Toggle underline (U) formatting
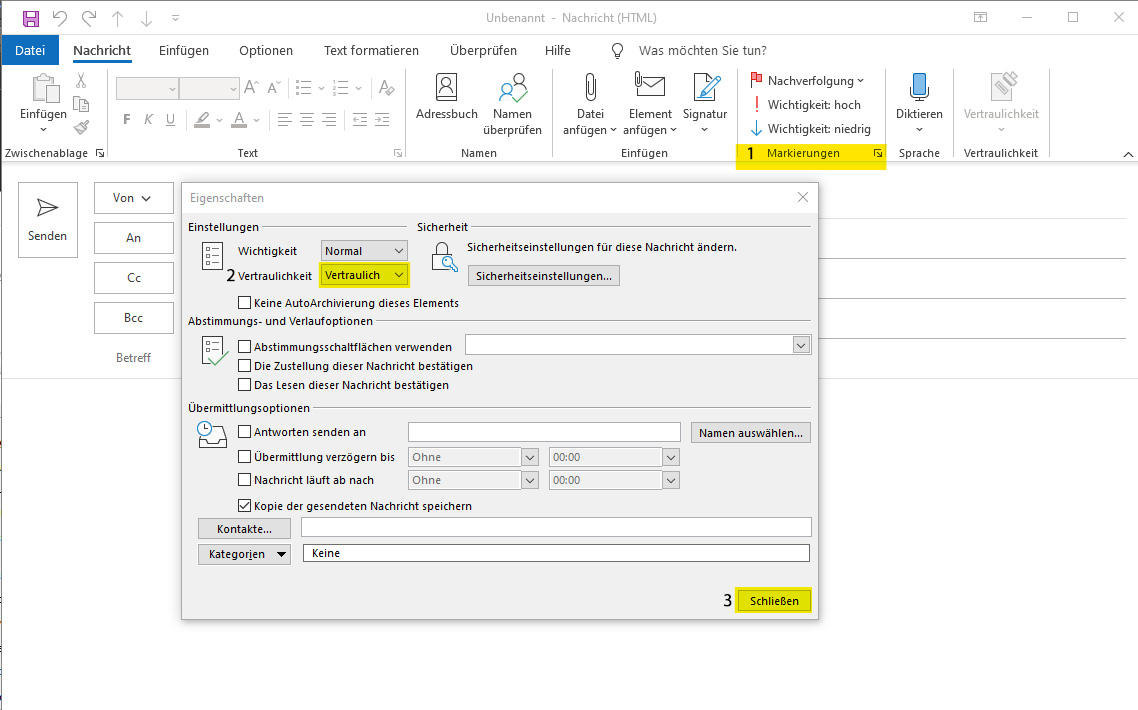 click(171, 120)
